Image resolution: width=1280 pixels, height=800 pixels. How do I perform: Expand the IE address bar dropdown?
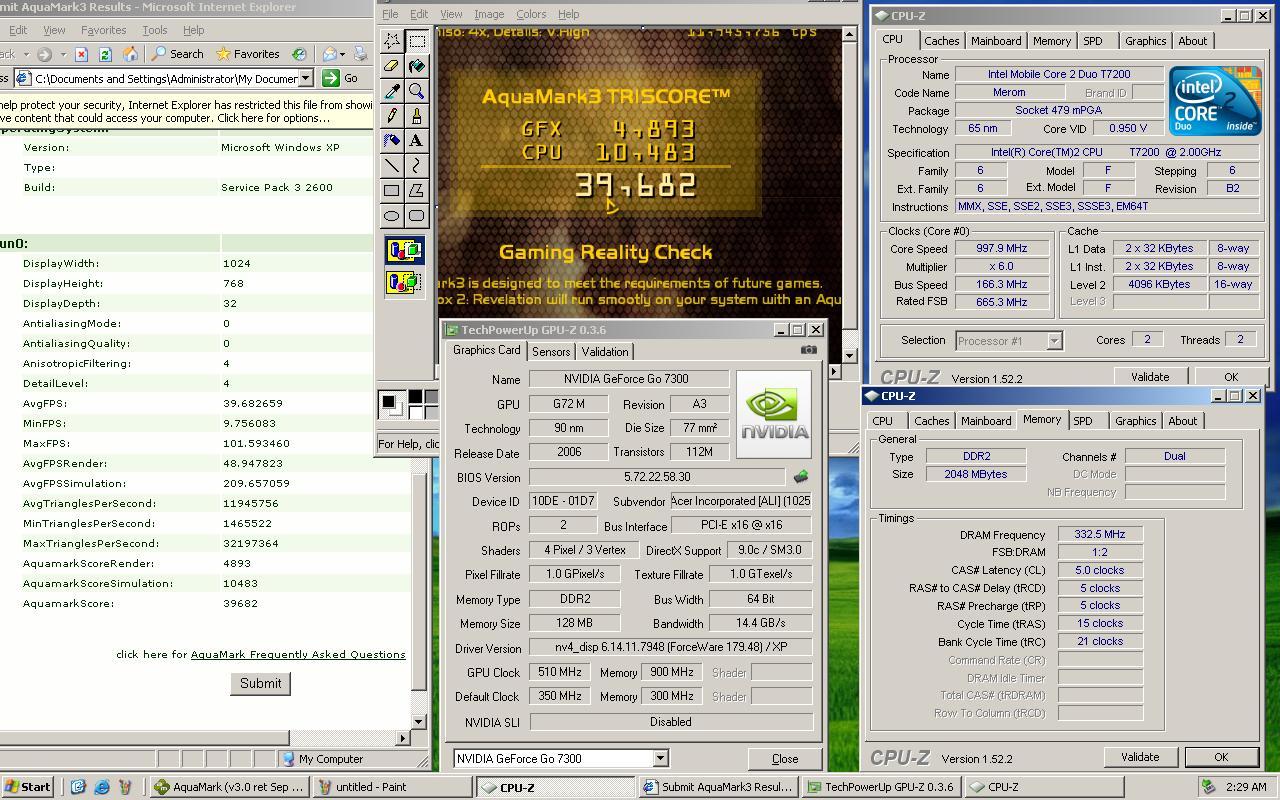click(305, 78)
